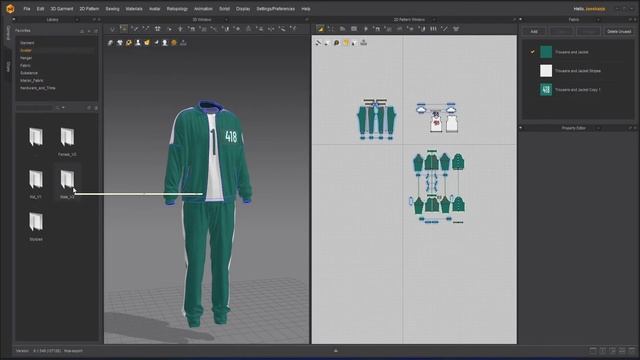
Task: Open the Sewing menu
Action: (112, 9)
